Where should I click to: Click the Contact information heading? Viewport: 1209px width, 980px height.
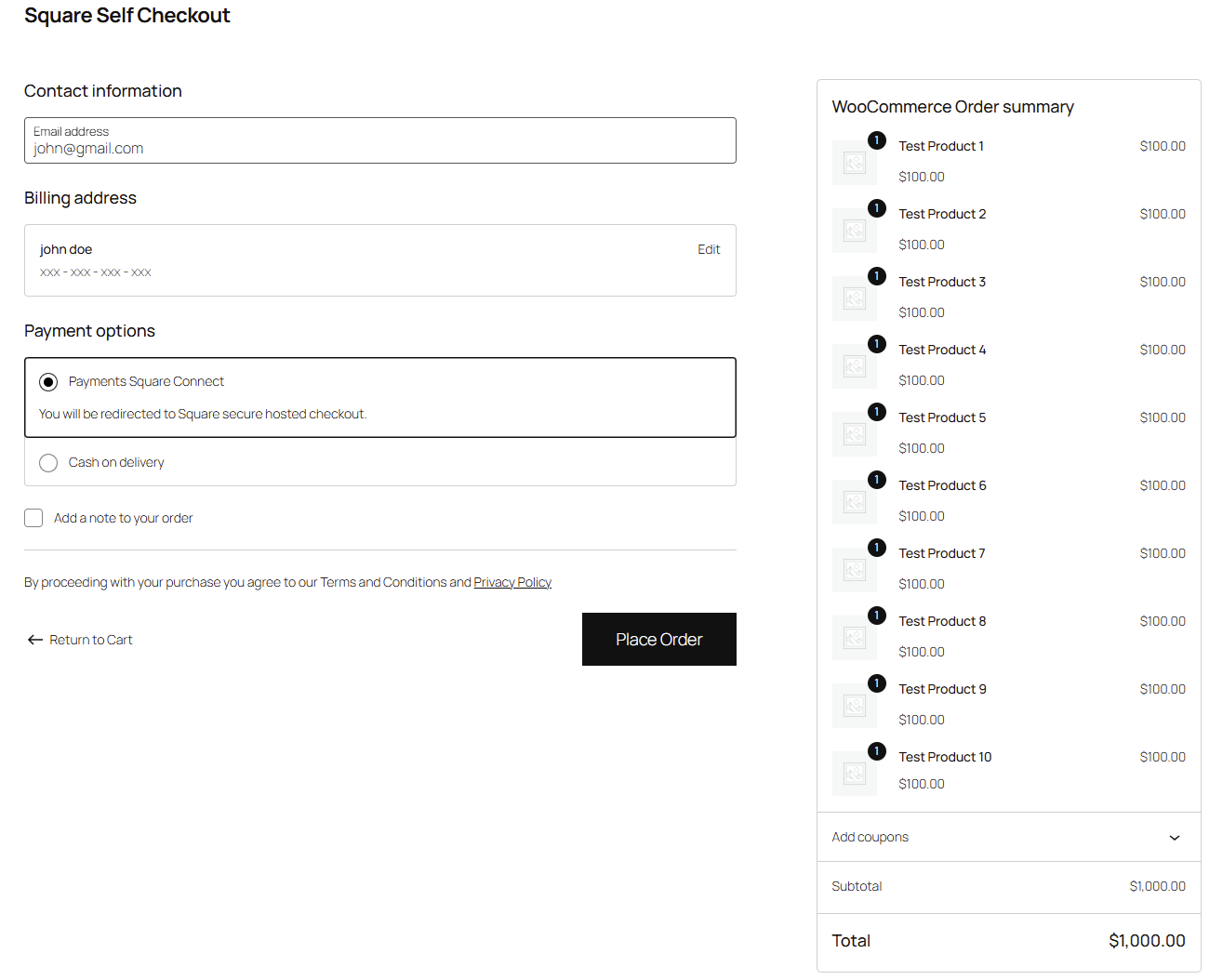tap(103, 91)
